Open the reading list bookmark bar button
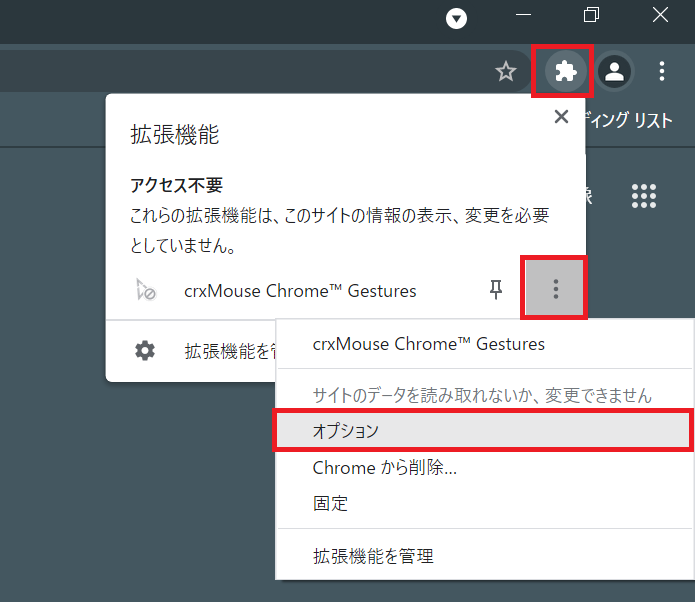Screen dimensions: 695x602 coord(629,120)
